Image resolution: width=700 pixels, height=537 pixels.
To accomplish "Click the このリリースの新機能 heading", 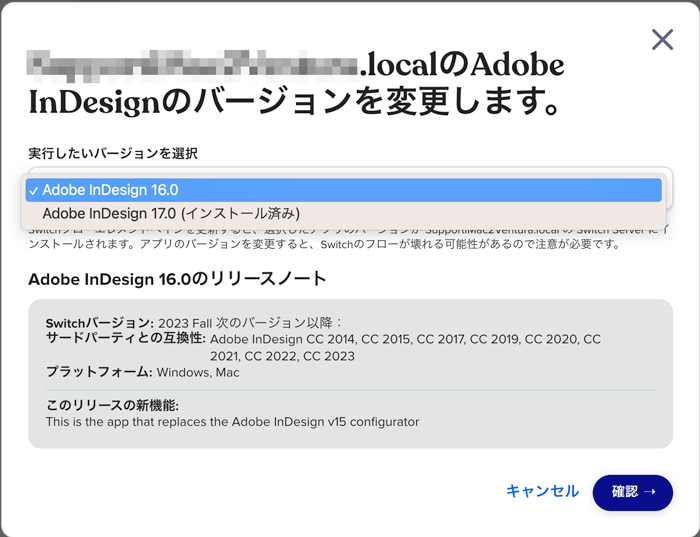I will [x=112, y=405].
